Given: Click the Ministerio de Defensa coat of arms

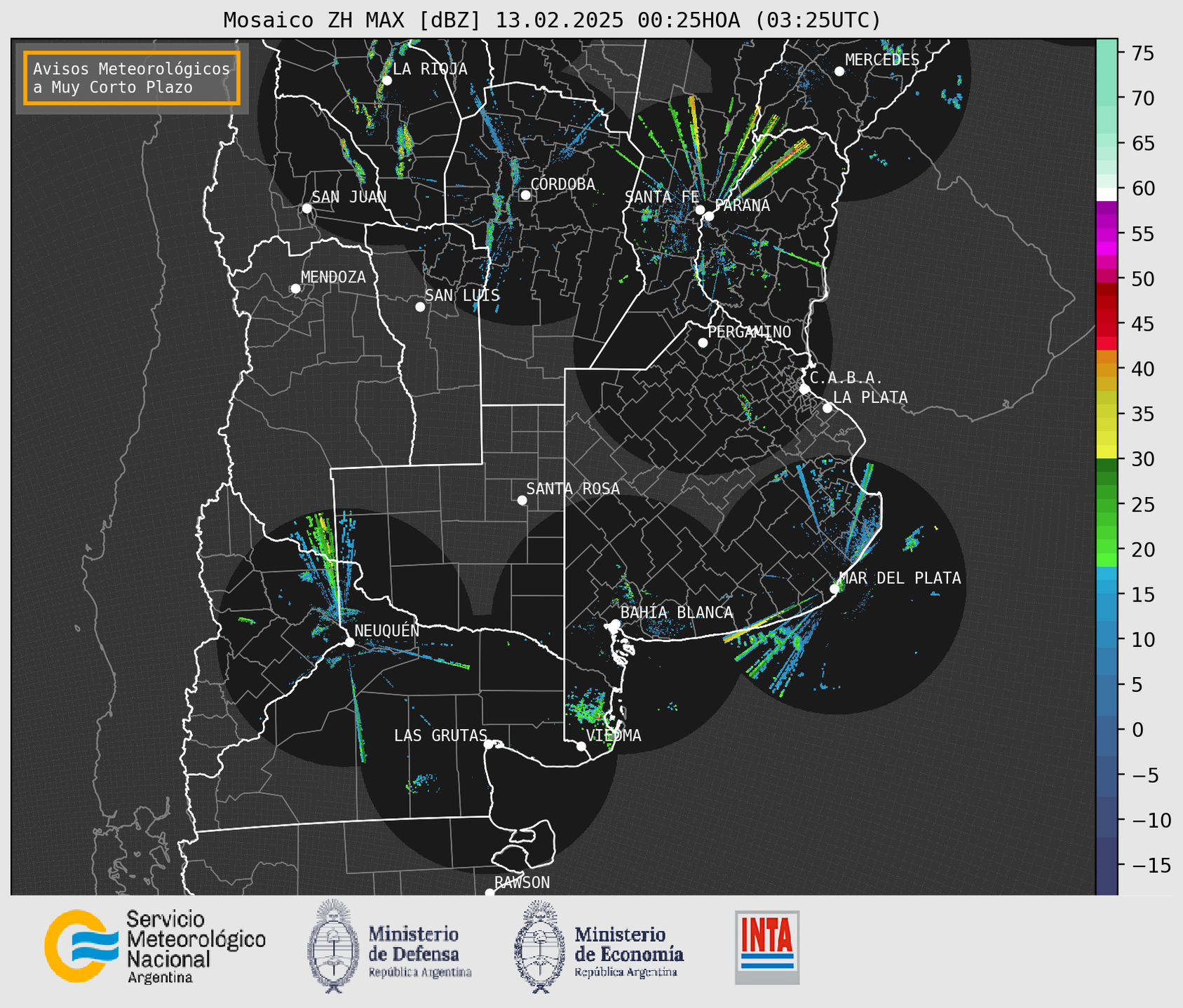Looking at the screenshot, I should pos(333,946).
